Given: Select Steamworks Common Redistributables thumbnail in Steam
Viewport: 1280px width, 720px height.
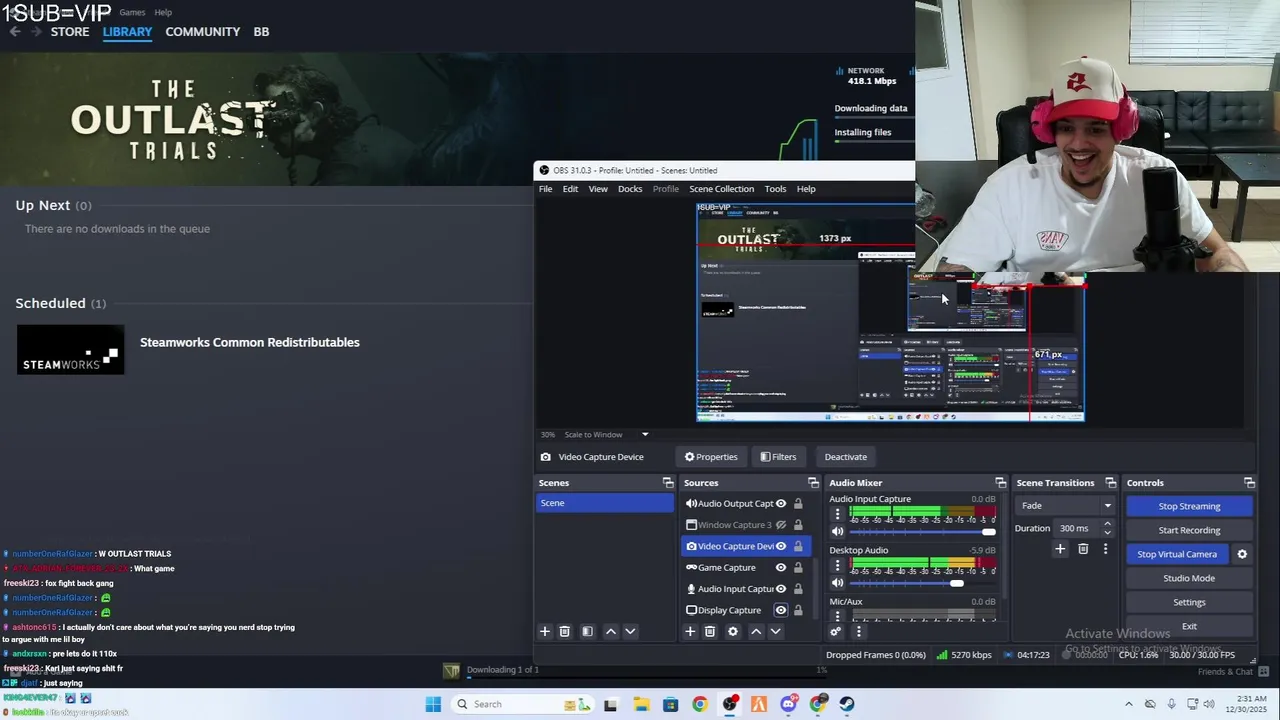Looking at the screenshot, I should [x=70, y=349].
